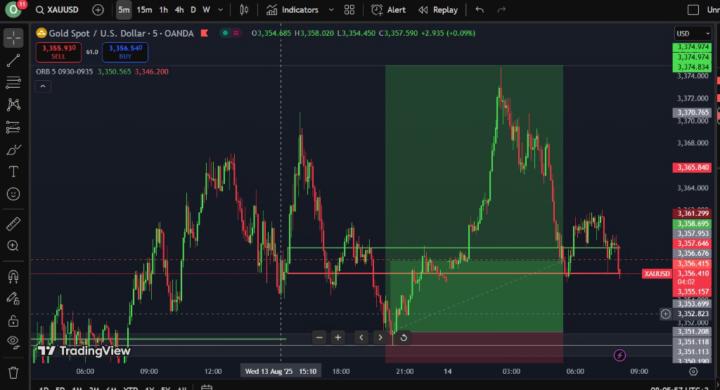Expand the indicators favorites dropdown arrow
The width and height of the screenshot is (720, 390).
pos(331,10)
